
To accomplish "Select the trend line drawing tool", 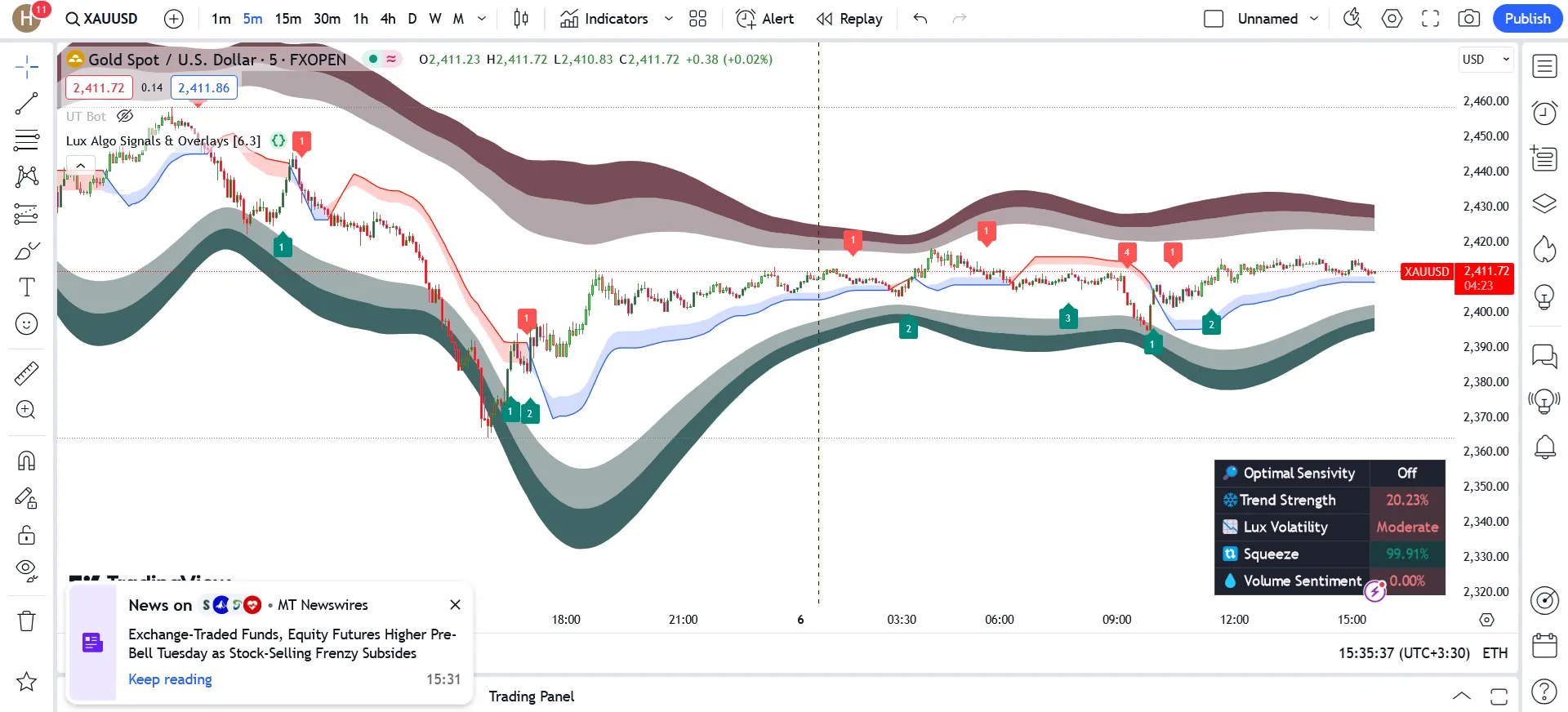I will tap(26, 104).
